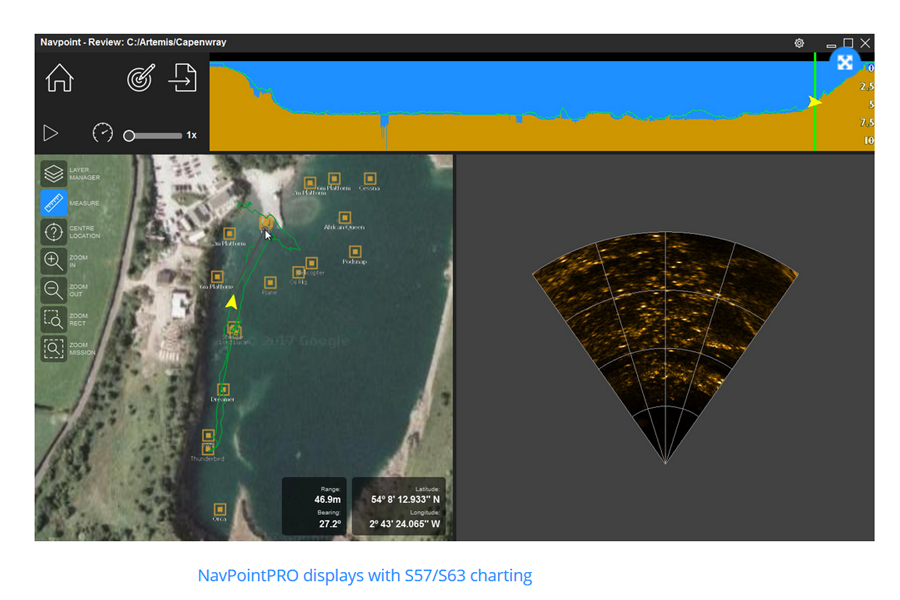Image resolution: width=900 pixels, height=600 pixels.
Task: Select the Zoom Out tool
Action: coord(52,290)
